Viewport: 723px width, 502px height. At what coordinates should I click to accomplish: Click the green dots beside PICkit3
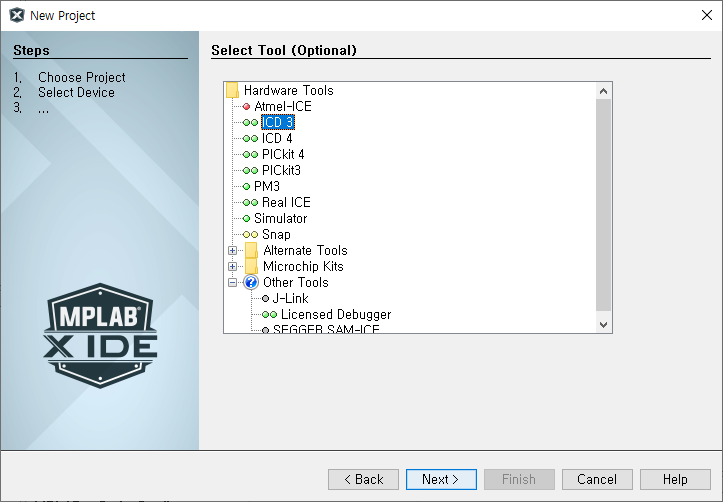(x=250, y=171)
